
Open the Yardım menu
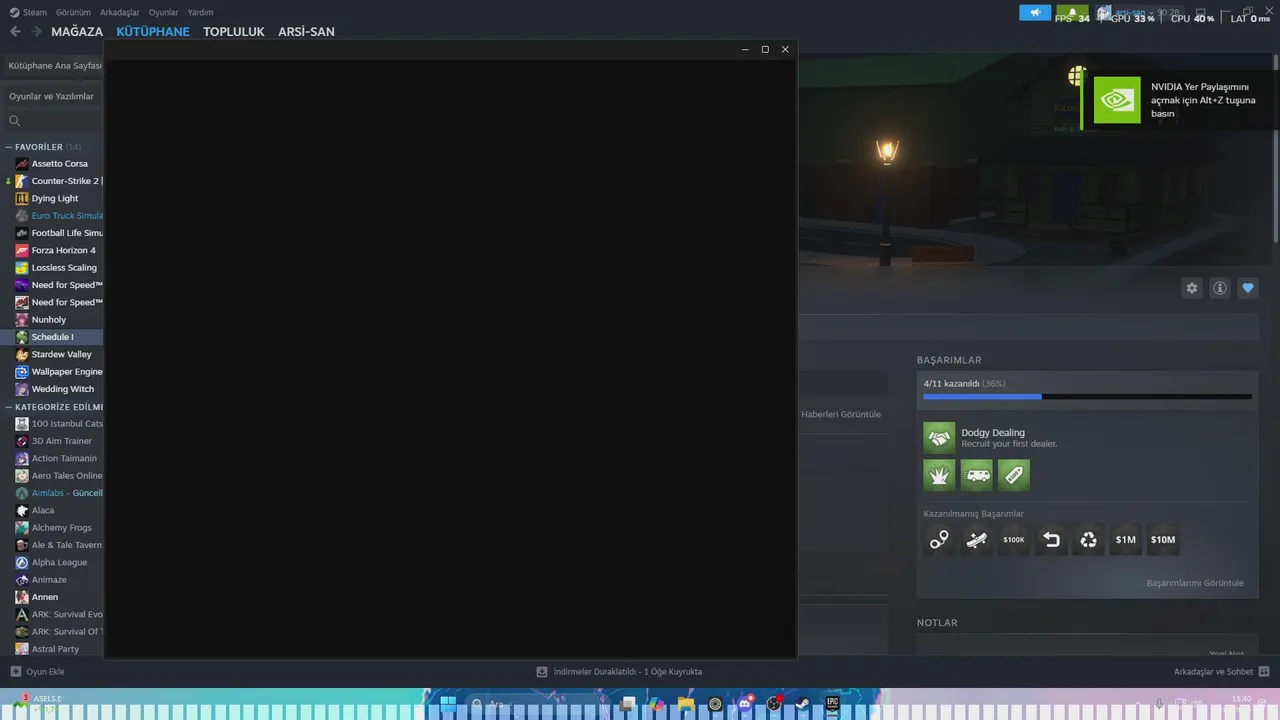[200, 12]
